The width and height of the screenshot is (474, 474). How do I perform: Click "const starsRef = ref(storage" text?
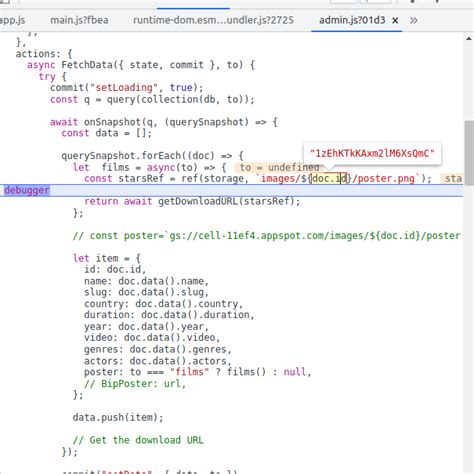pos(164,179)
